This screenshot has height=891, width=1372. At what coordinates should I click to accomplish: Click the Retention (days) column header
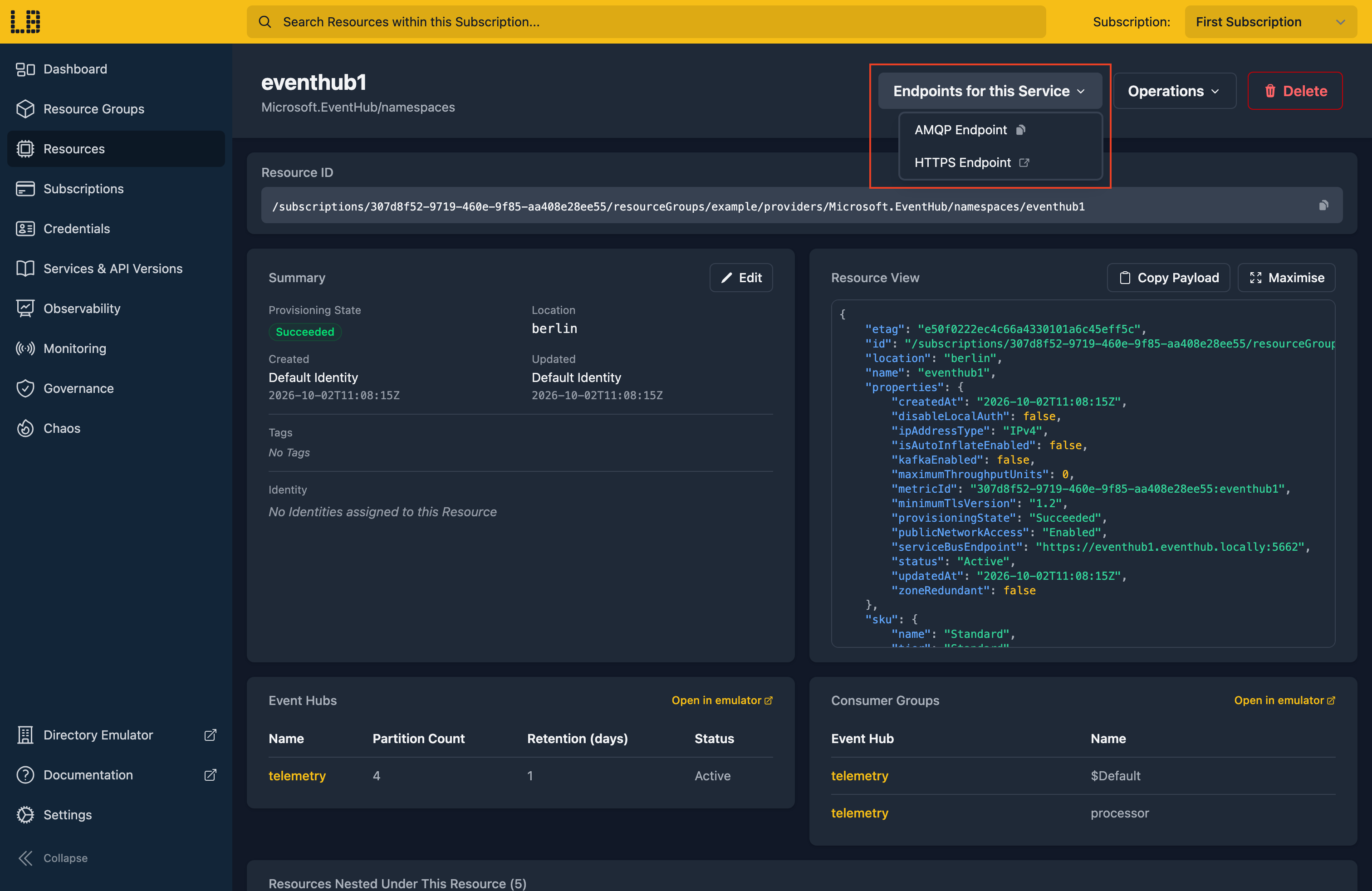(x=577, y=738)
